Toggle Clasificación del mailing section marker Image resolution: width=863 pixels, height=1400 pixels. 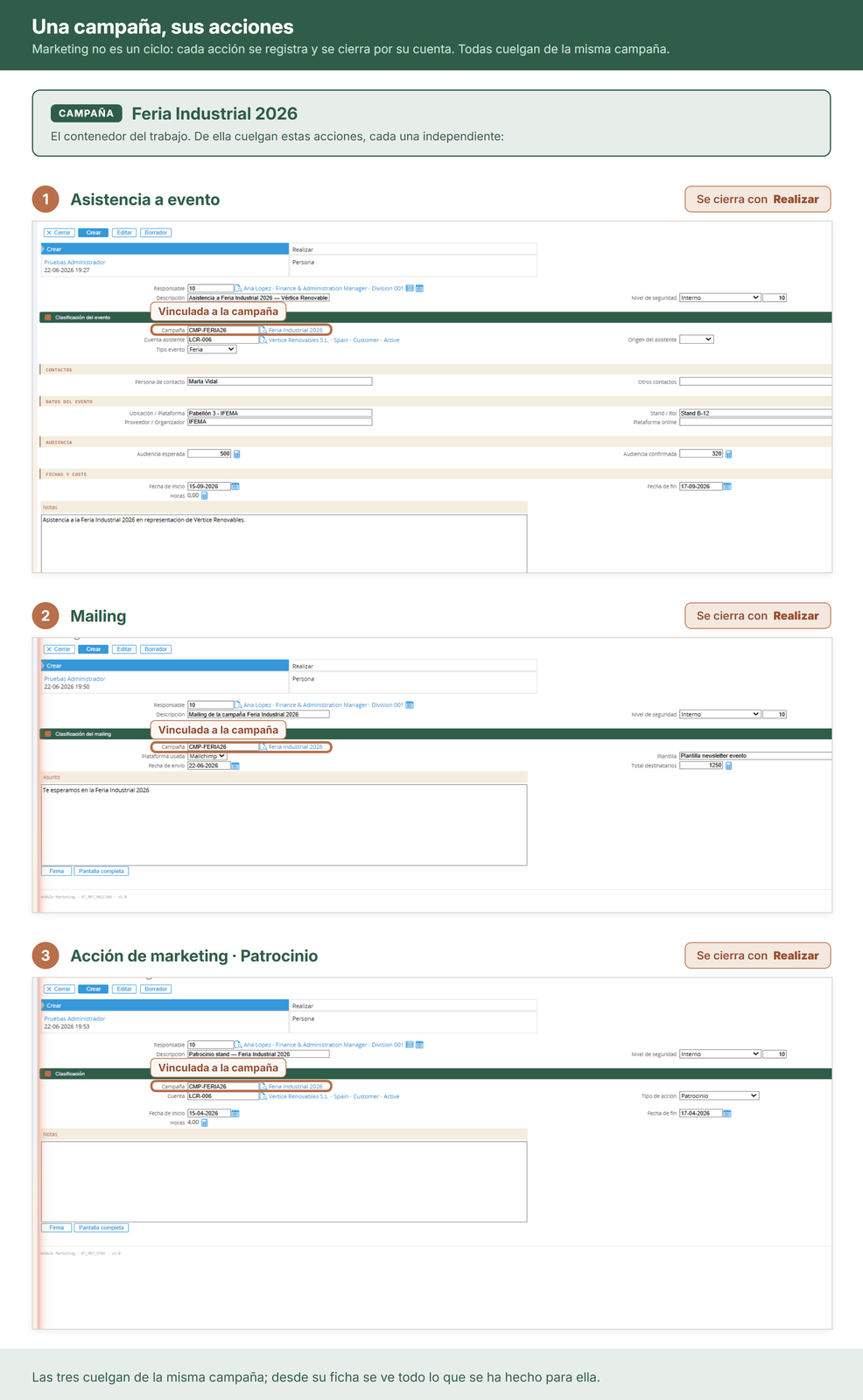tap(48, 734)
